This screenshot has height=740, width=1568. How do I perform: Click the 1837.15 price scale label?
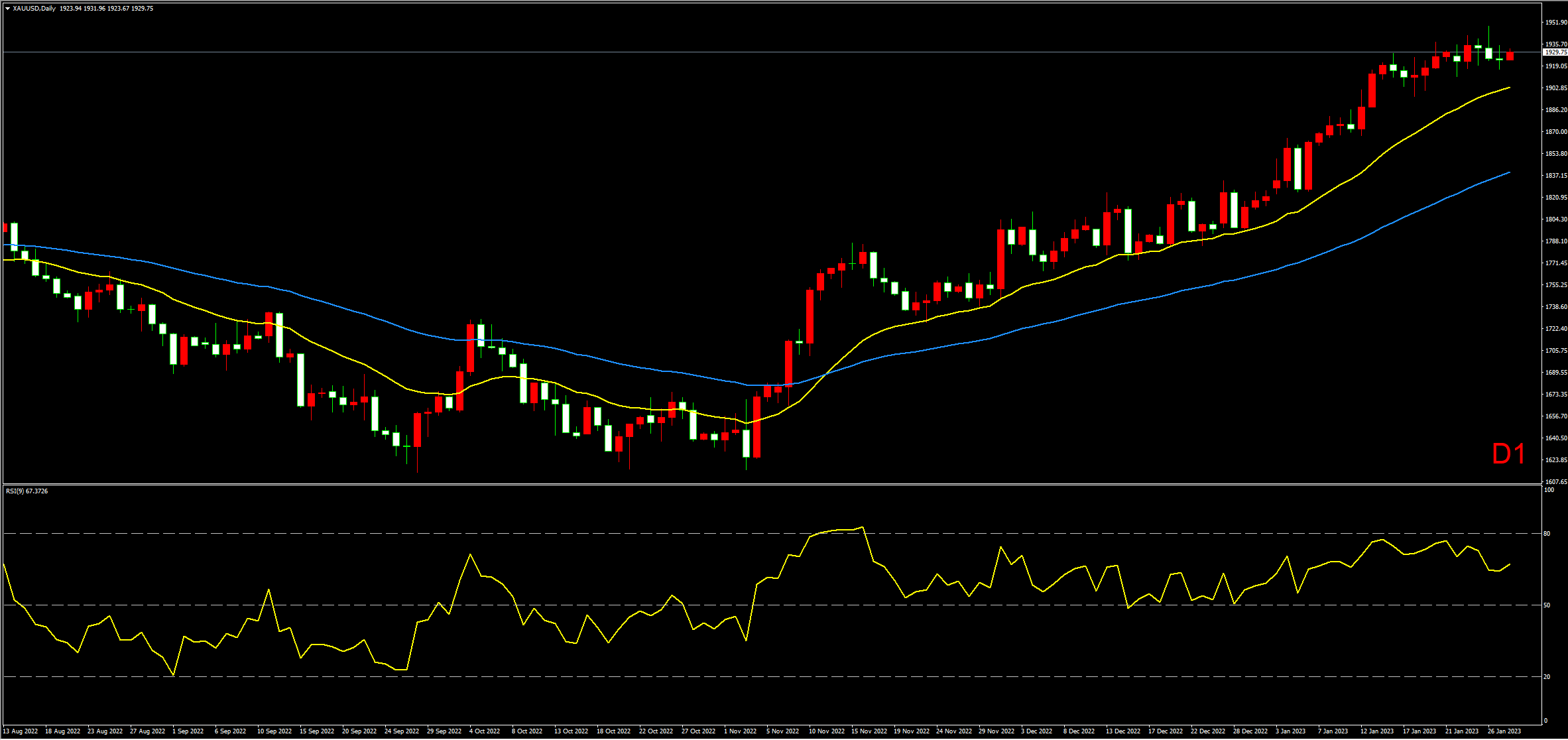[x=1556, y=176]
